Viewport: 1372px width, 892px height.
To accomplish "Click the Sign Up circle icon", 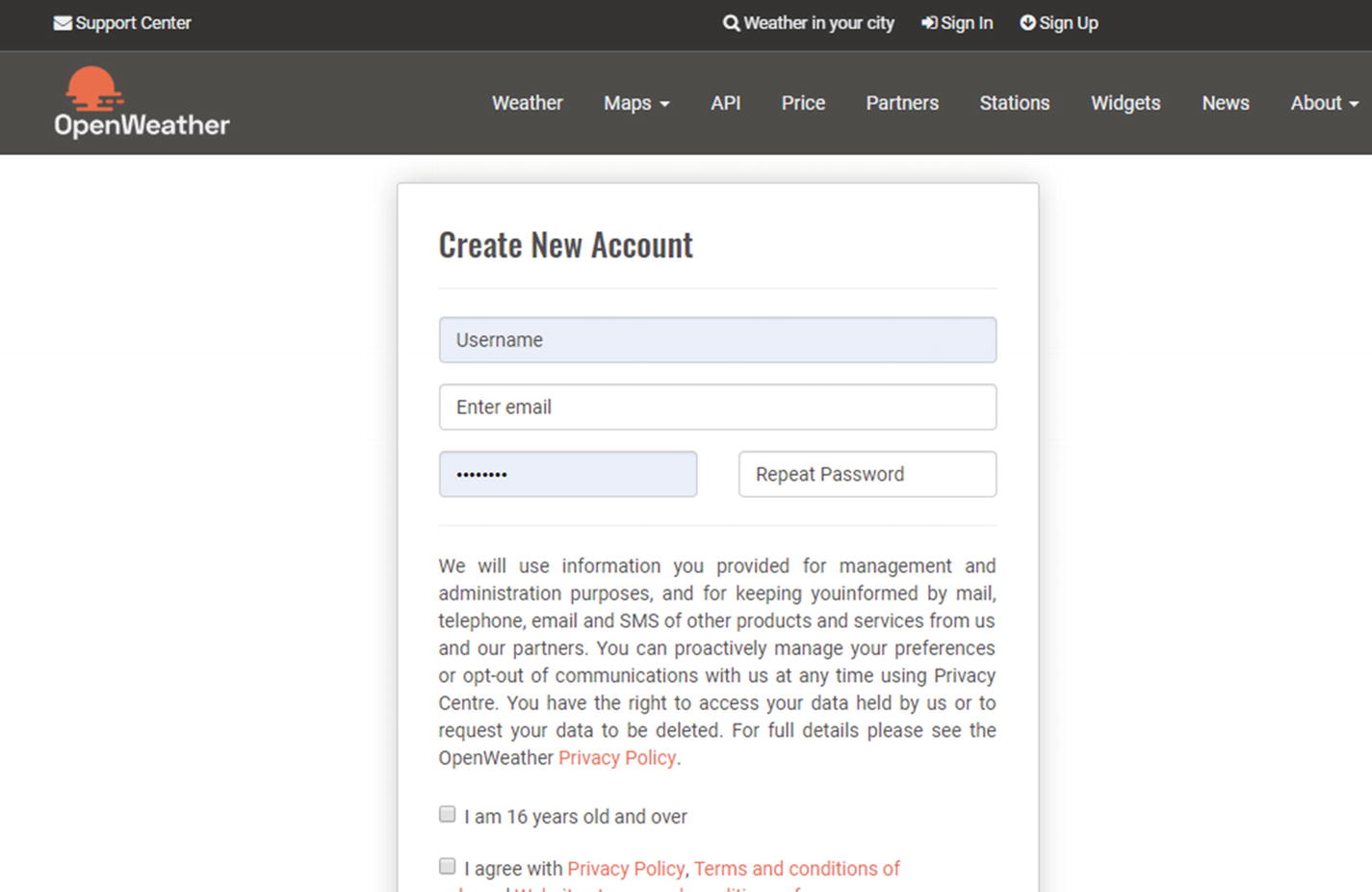I will pos(1028,22).
